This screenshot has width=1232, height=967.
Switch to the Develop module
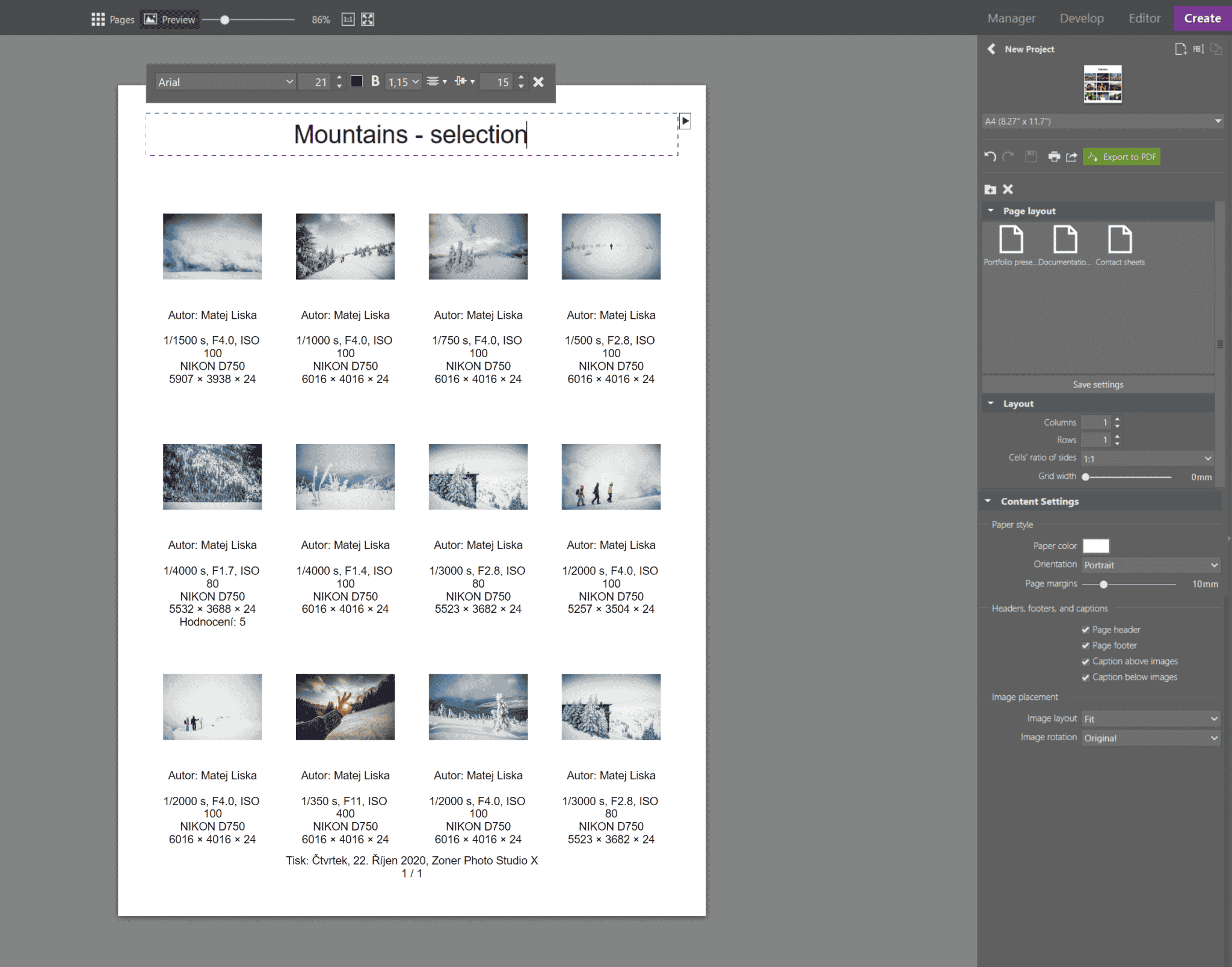pos(1082,18)
